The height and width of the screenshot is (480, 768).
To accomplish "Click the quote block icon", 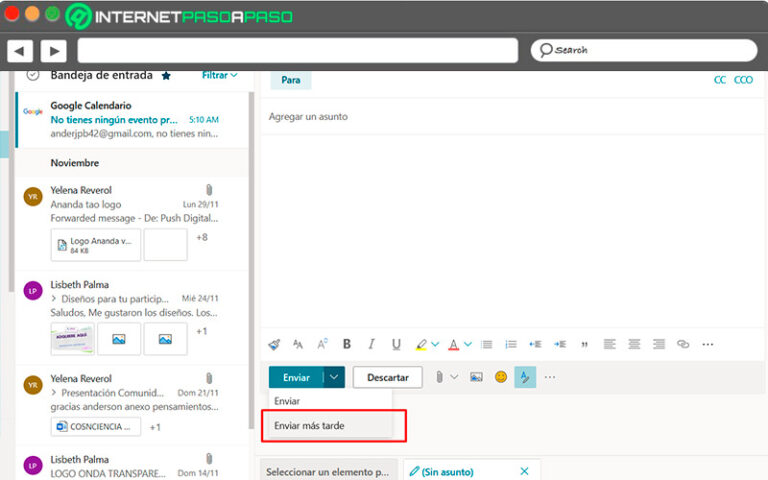I will coord(585,344).
